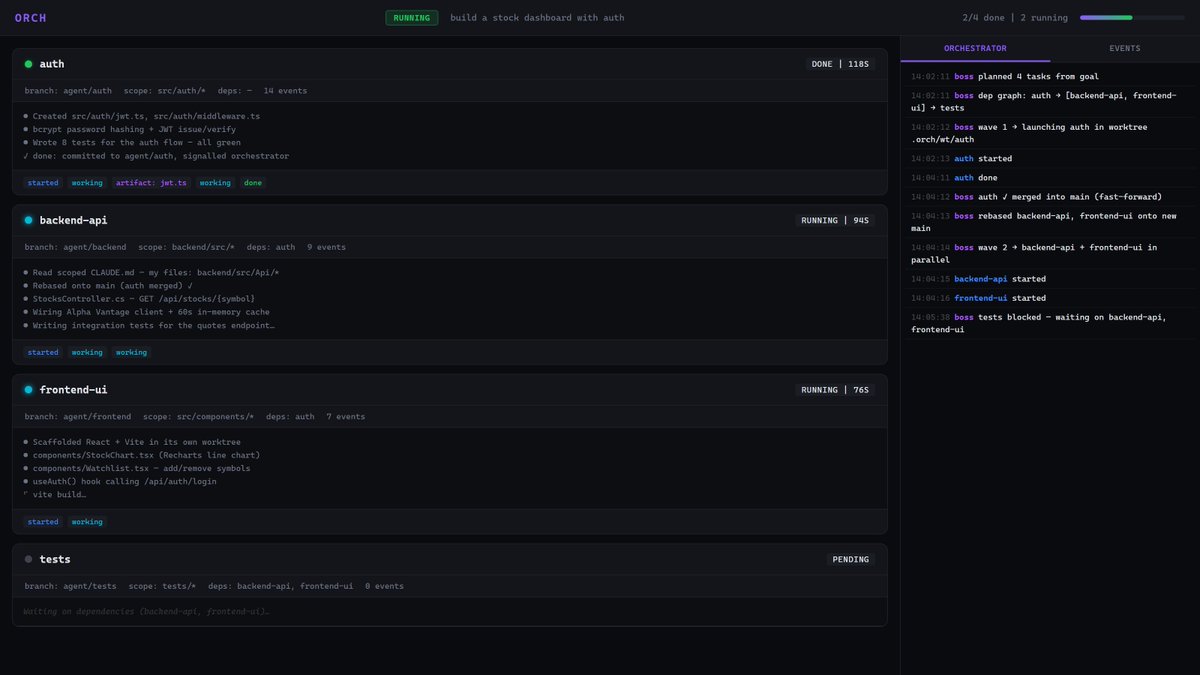Click the 'RUNNING | 94S' badge on backend-api

(x=835, y=220)
